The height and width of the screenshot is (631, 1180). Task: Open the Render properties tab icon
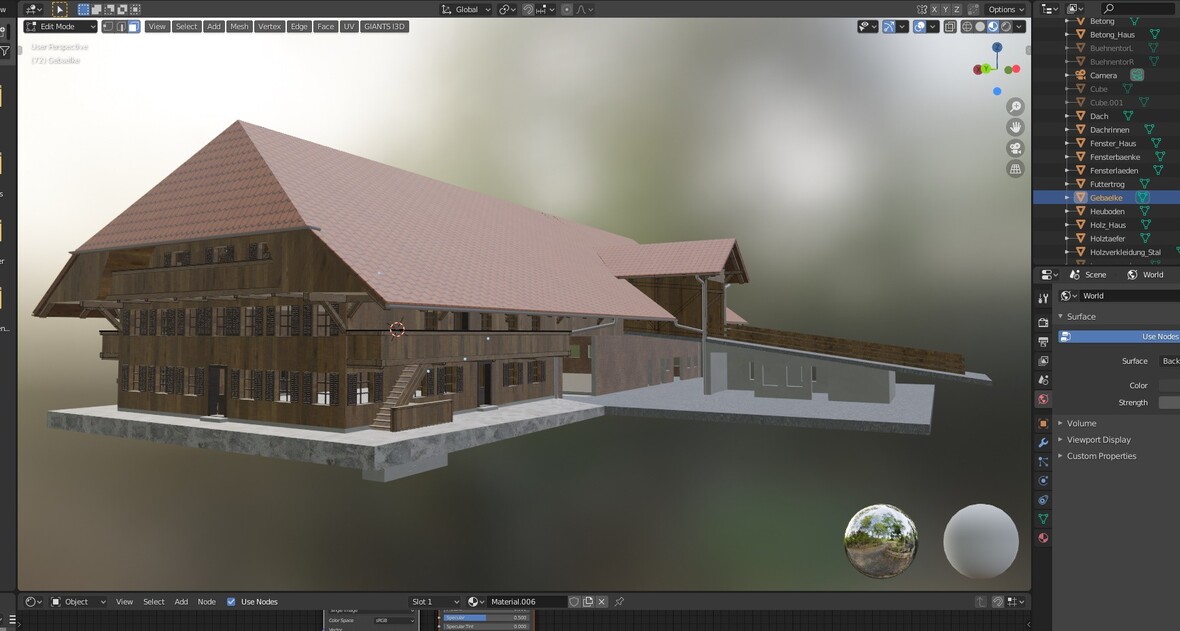1043,322
